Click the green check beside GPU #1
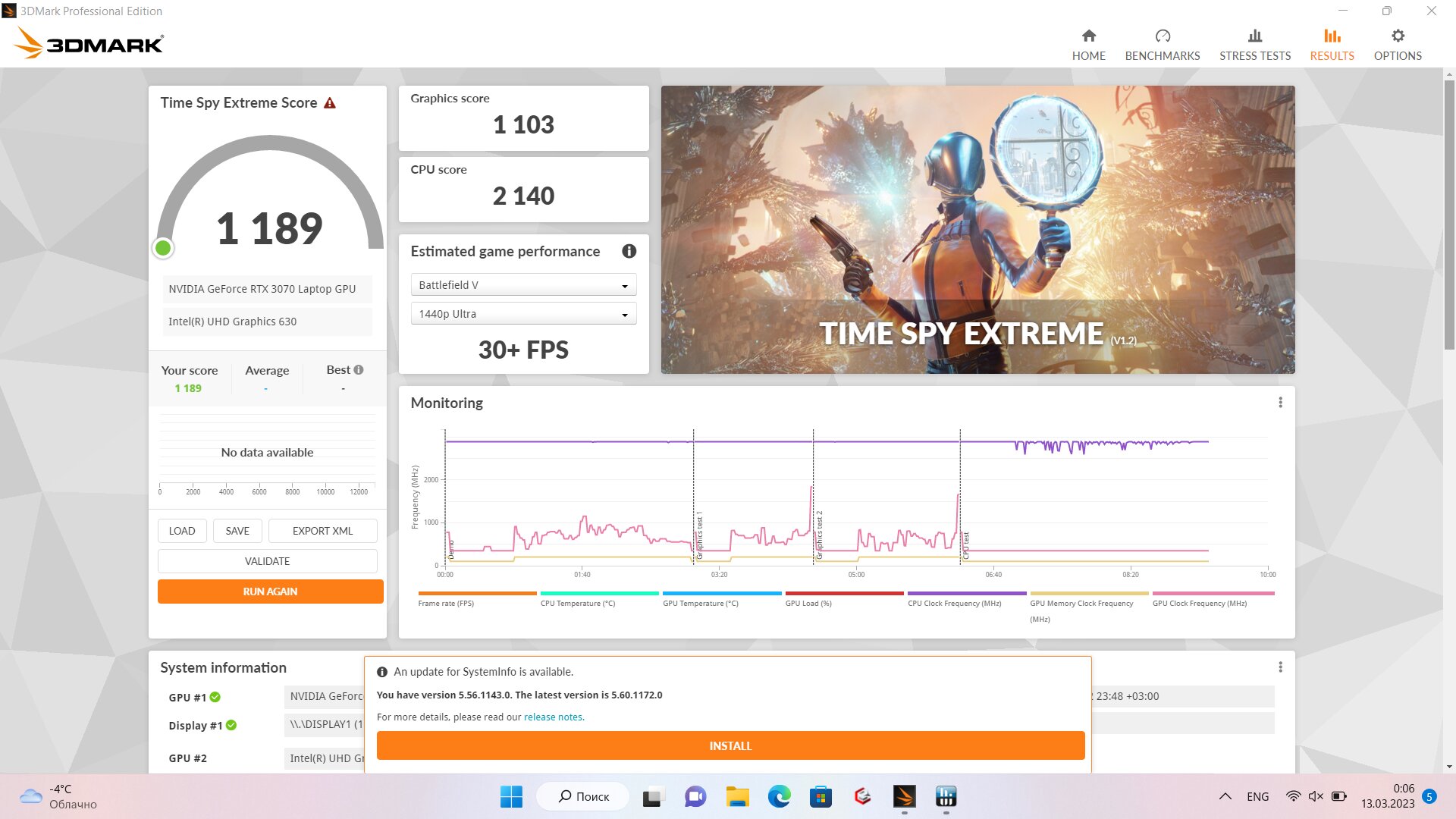1456x819 pixels. pos(215,697)
